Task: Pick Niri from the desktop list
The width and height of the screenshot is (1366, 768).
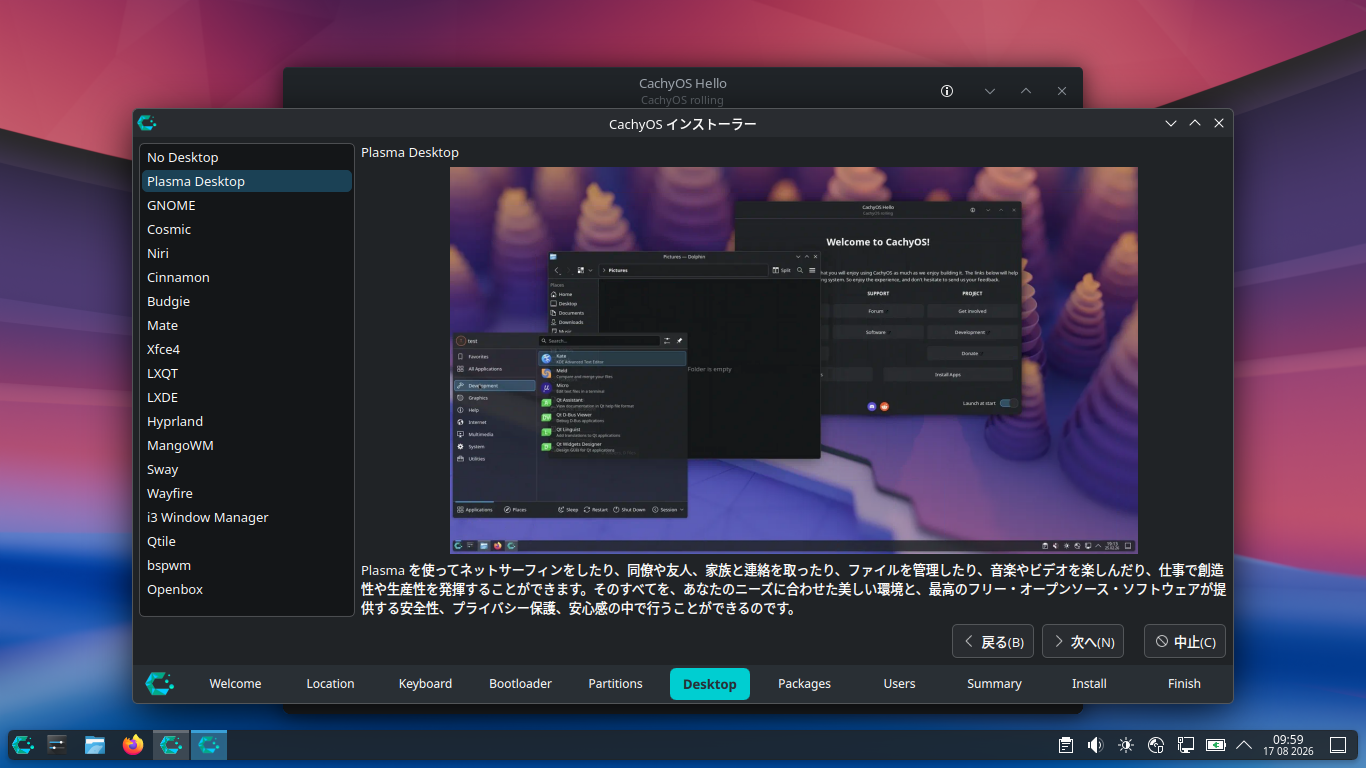Action: coord(246,253)
